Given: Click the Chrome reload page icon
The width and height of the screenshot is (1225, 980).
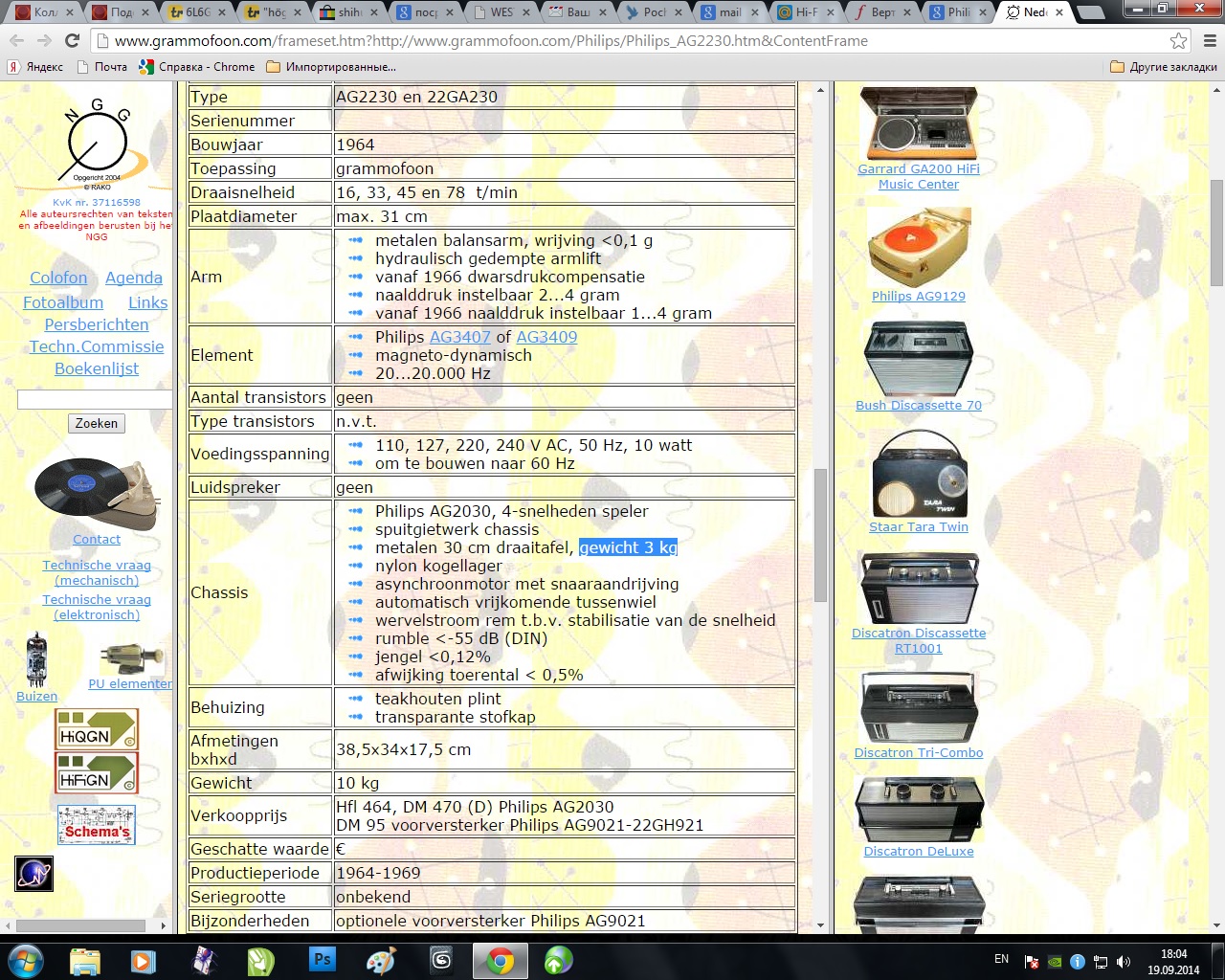Looking at the screenshot, I should tap(72, 40).
